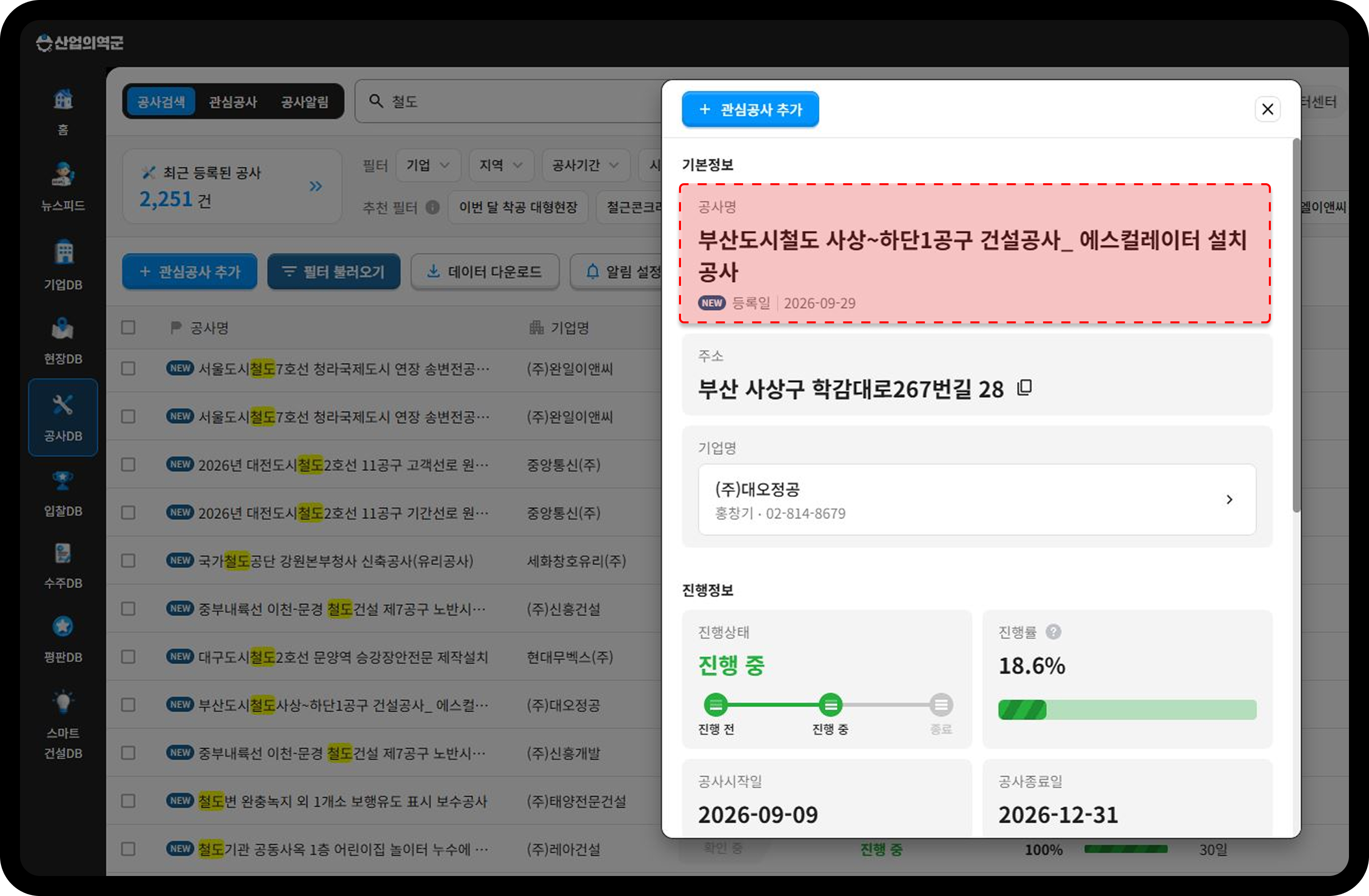Check the 부산도시철도 사상~하단1공구 row checkbox
Viewport: 1369px width, 896px height.
[x=128, y=704]
